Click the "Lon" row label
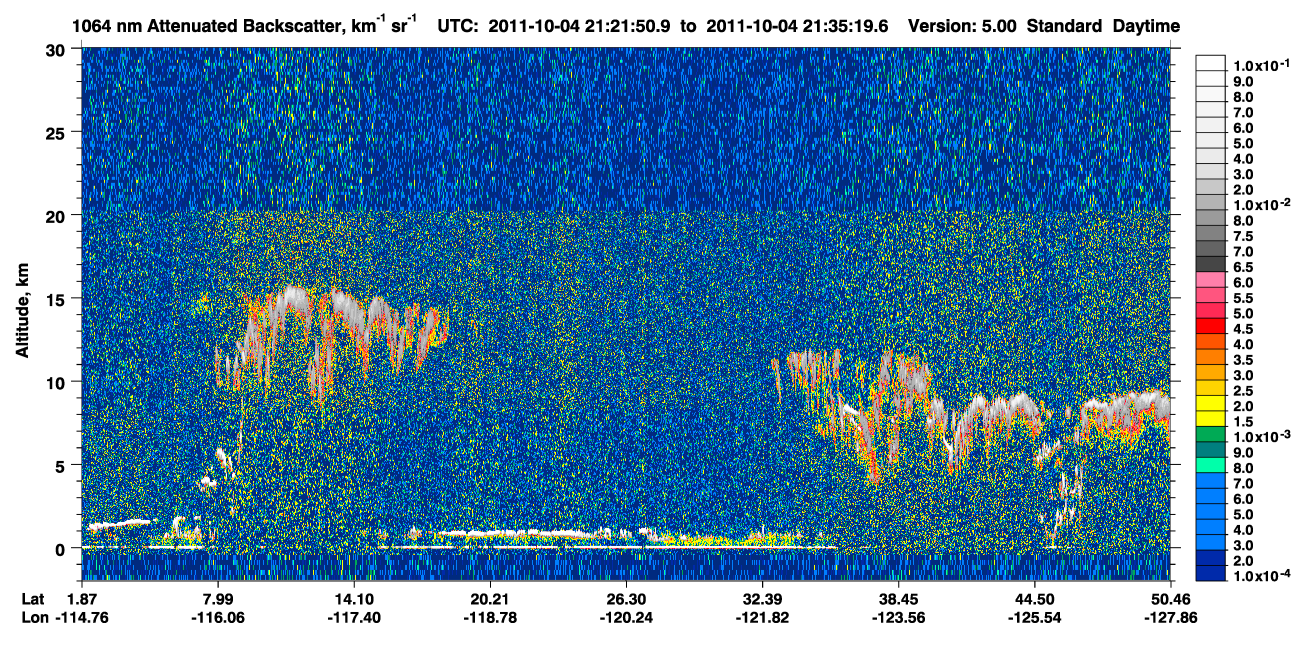Viewport: 1300px width, 667px height. pyautogui.click(x=33, y=617)
